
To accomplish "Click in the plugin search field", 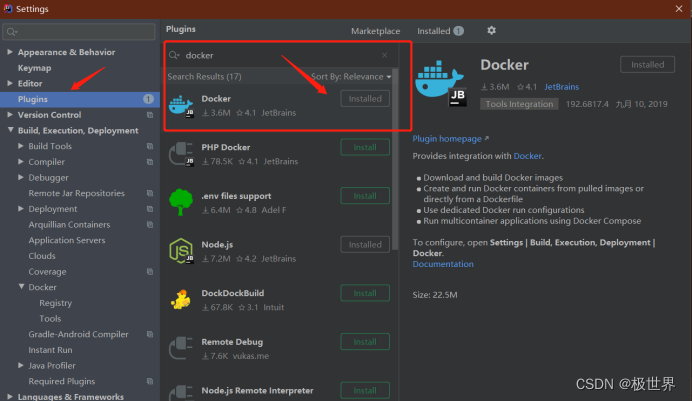I will tap(280, 55).
